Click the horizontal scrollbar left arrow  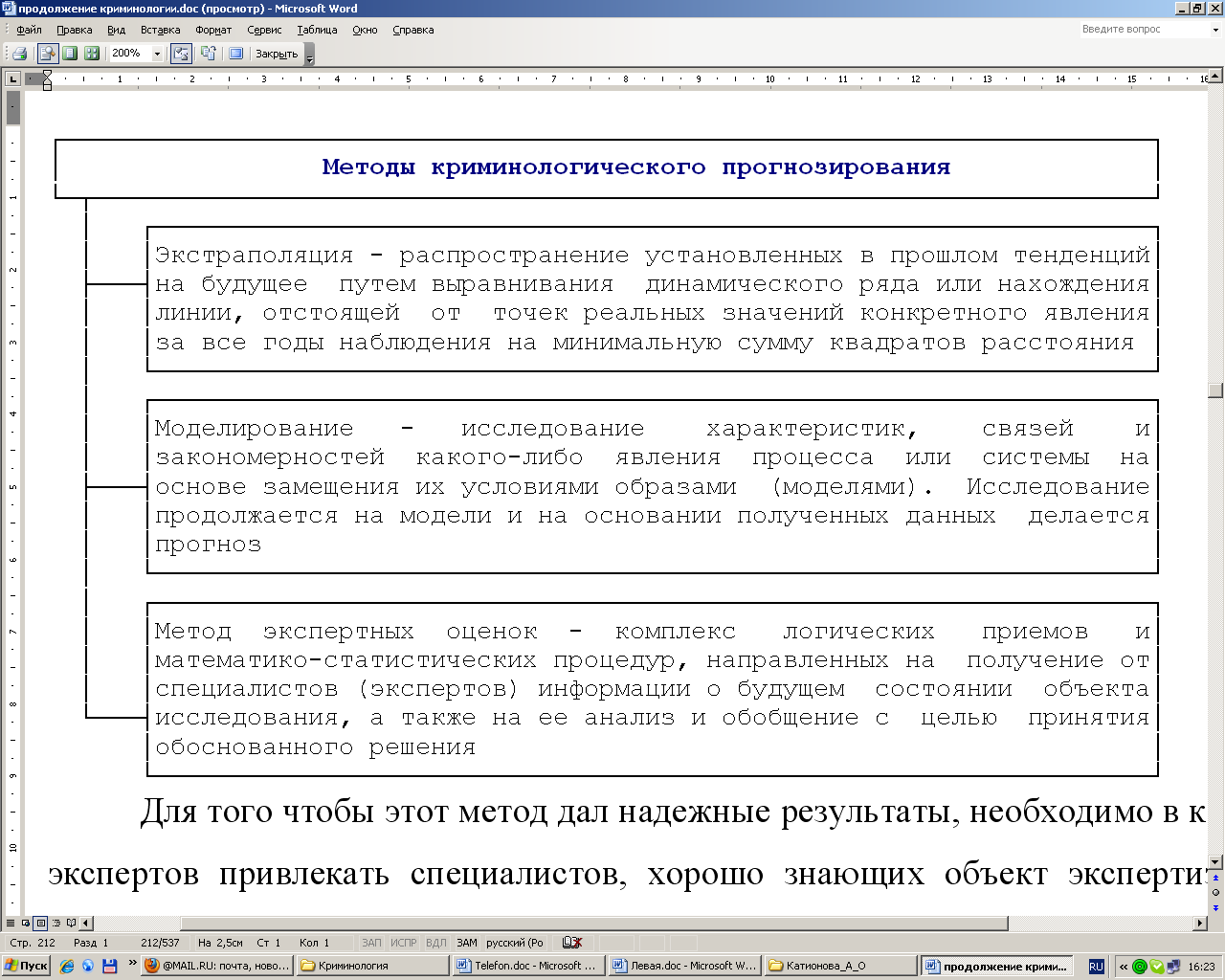click(86, 924)
